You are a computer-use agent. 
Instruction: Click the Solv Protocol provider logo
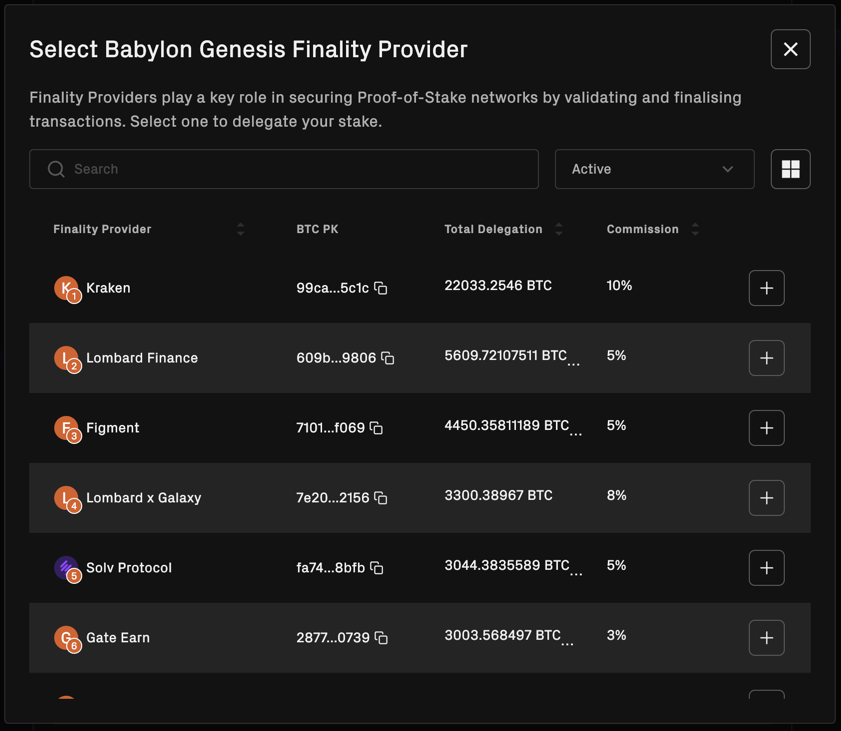point(64,568)
